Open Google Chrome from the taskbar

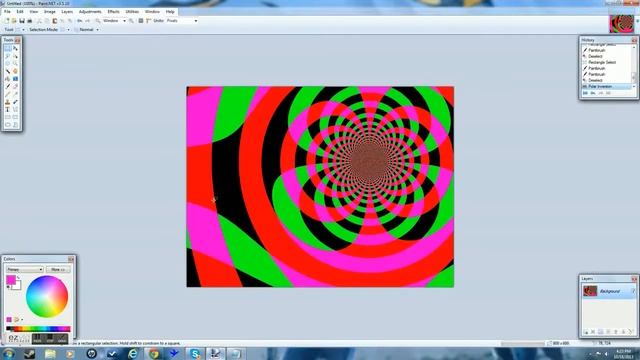coord(153,353)
